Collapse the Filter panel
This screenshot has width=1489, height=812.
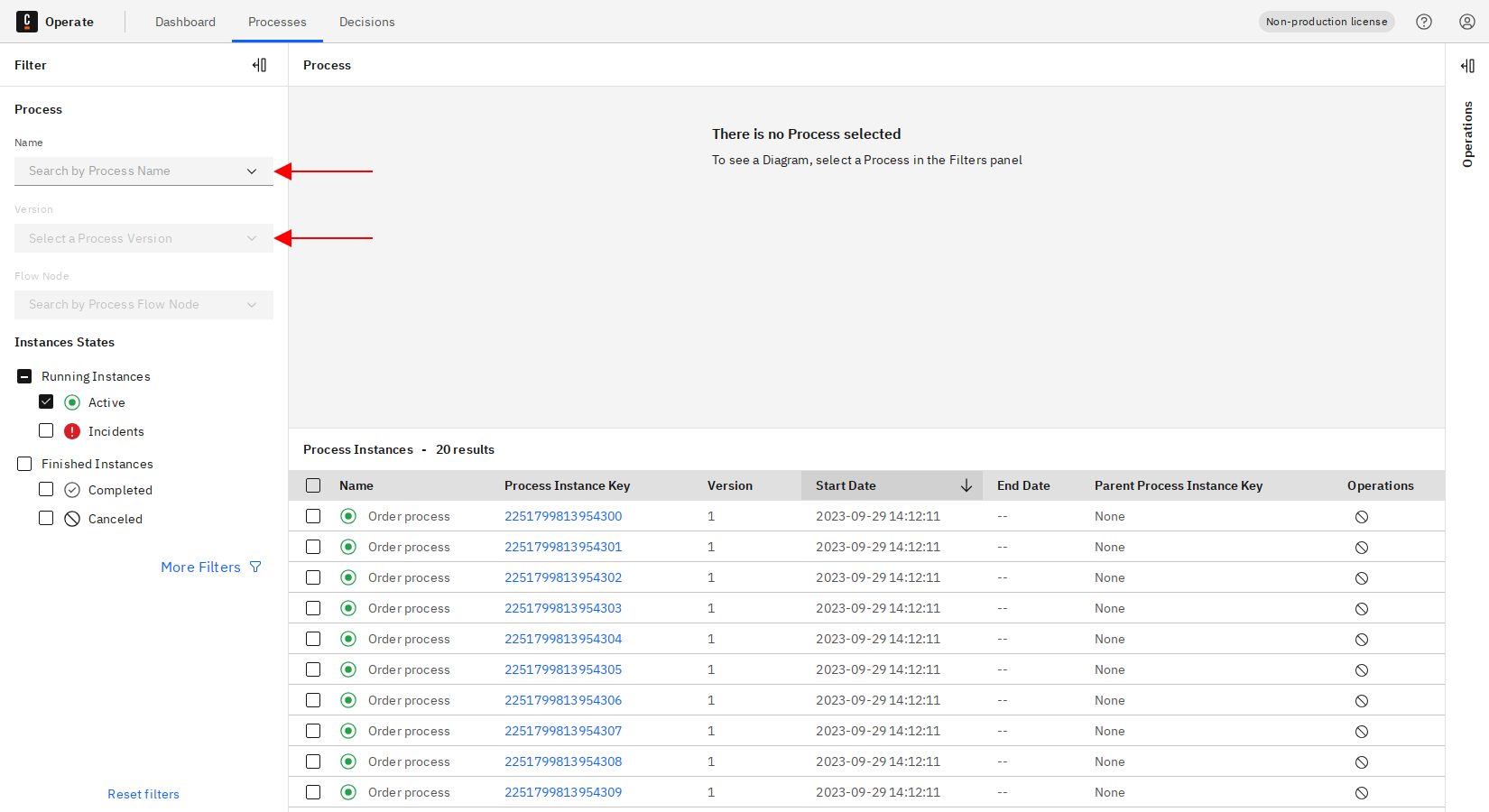(x=259, y=65)
